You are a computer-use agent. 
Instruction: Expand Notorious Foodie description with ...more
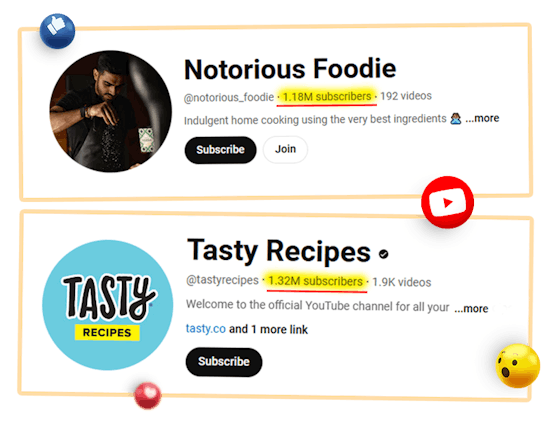tap(482, 118)
